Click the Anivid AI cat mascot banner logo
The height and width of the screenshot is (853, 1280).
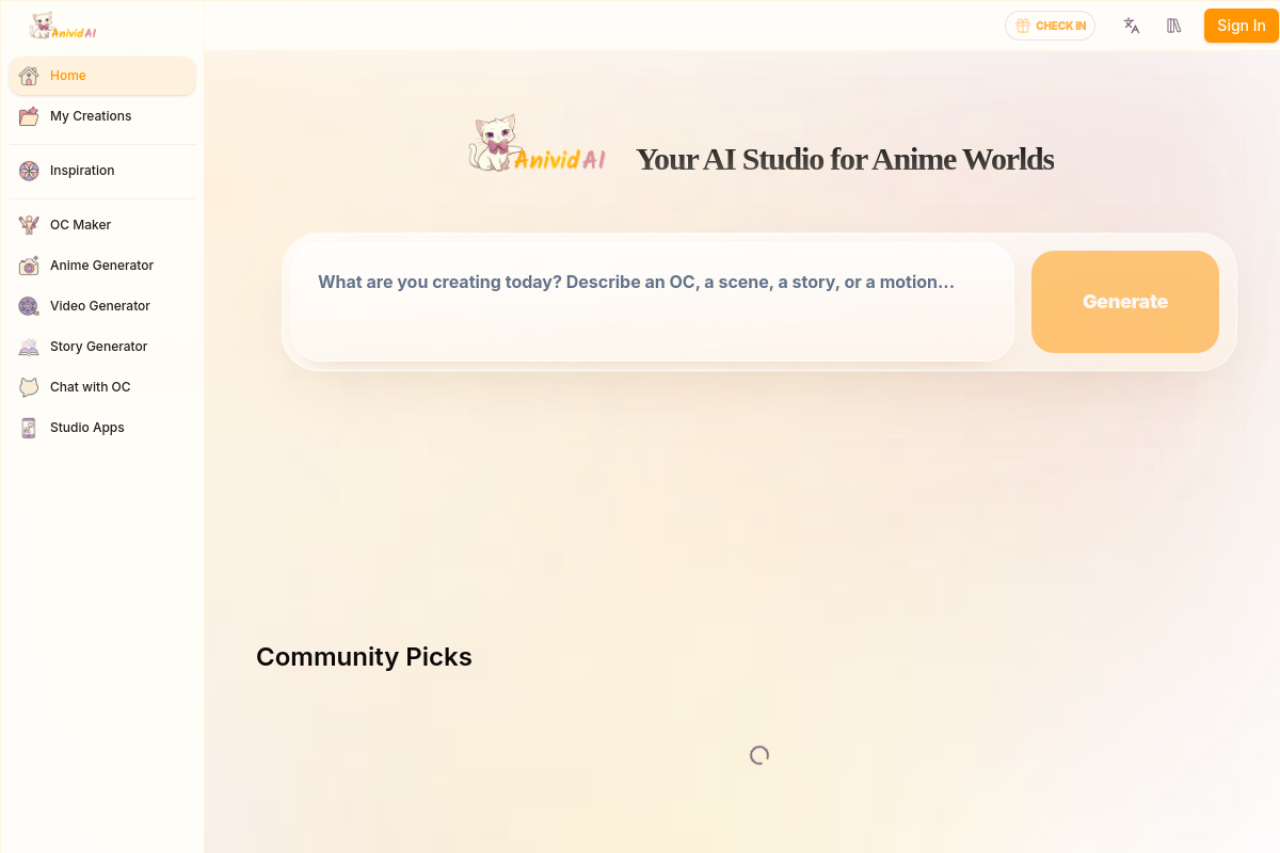[x=537, y=144]
